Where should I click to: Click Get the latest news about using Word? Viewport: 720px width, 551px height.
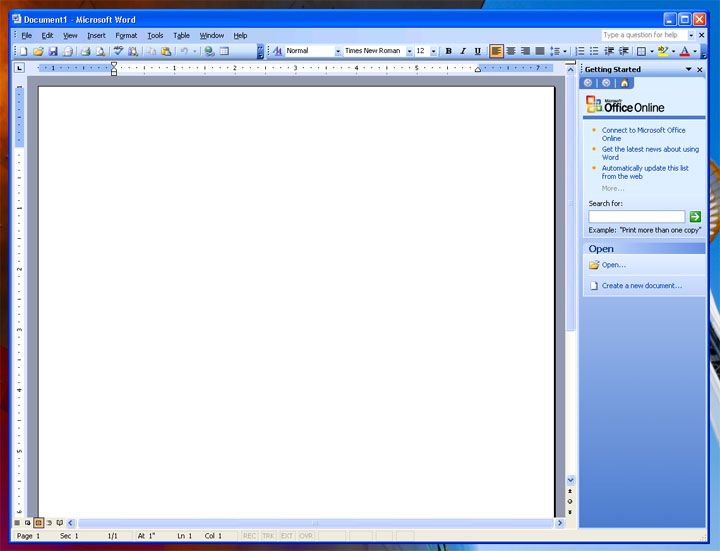point(650,153)
